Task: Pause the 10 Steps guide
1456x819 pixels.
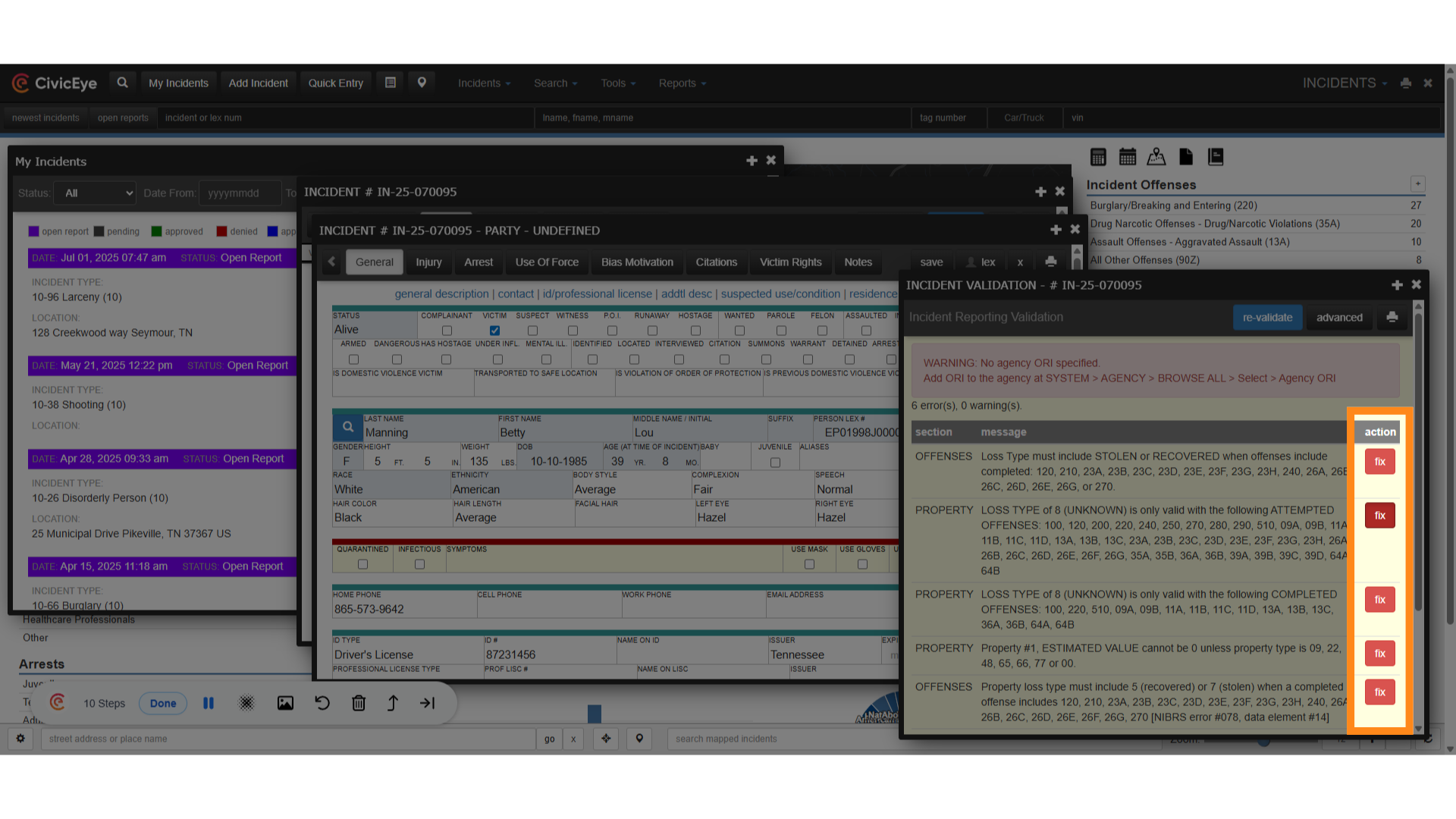Action: pyautogui.click(x=209, y=703)
